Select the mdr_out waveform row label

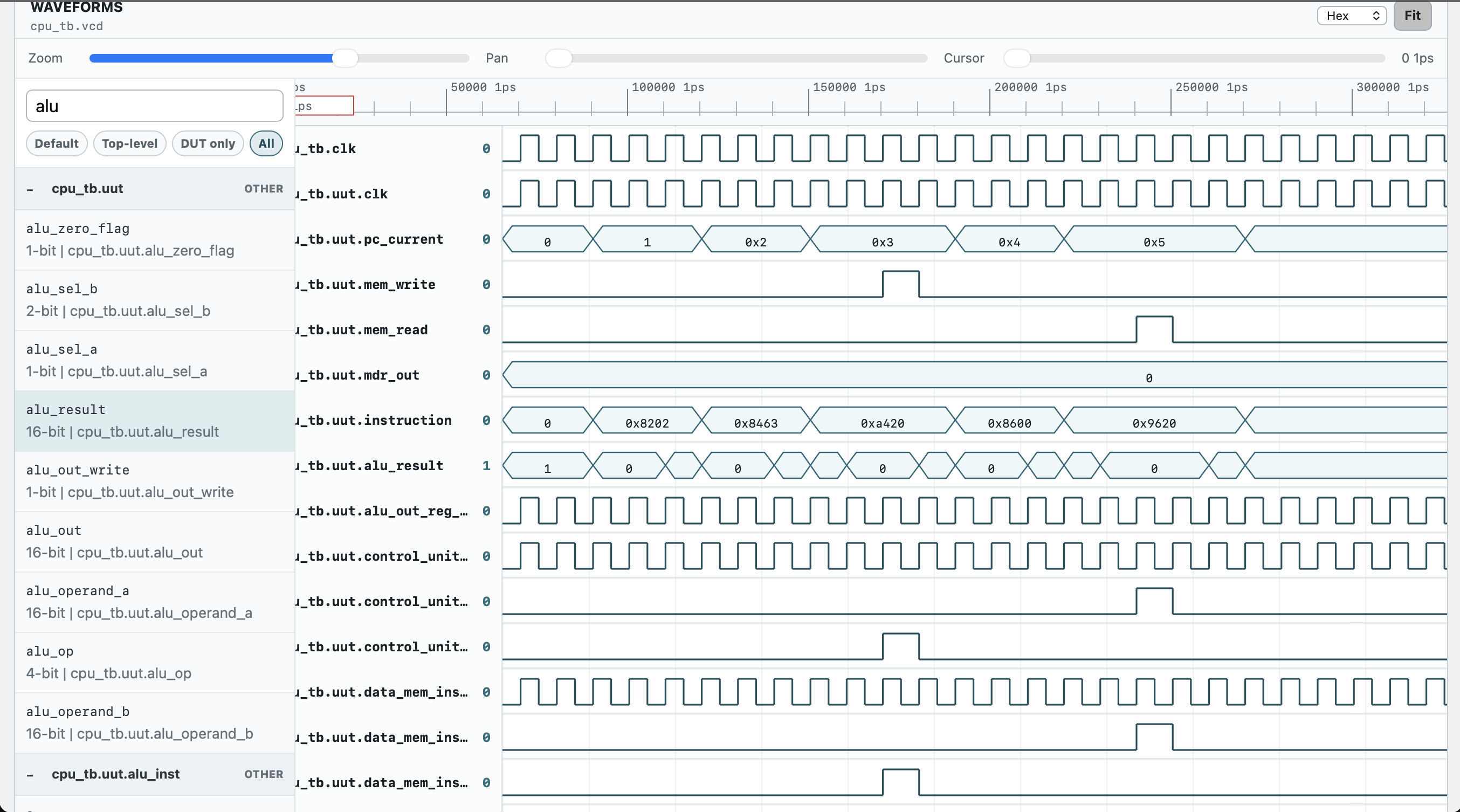[357, 376]
